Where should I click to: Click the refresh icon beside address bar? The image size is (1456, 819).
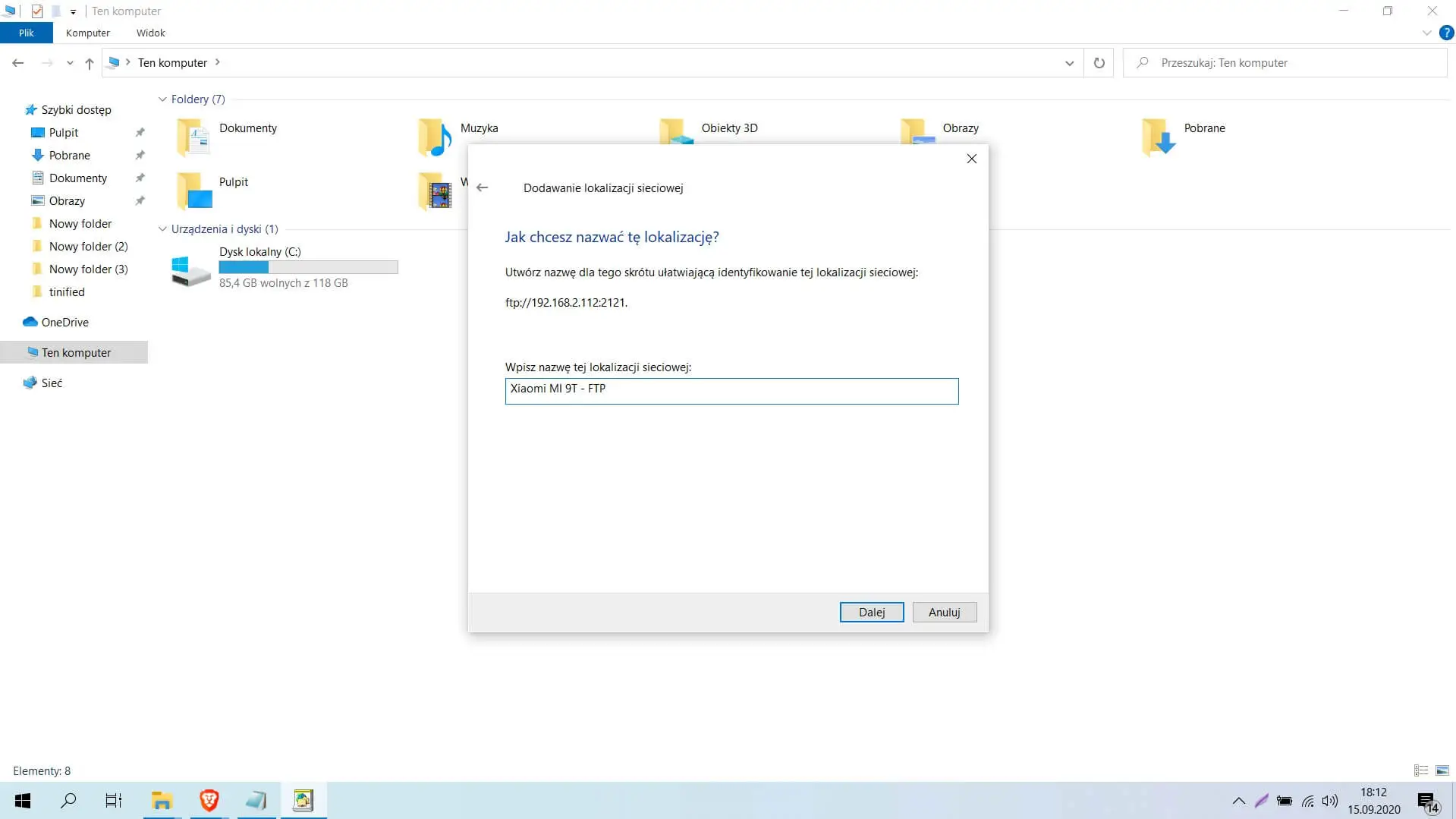coord(1099,63)
